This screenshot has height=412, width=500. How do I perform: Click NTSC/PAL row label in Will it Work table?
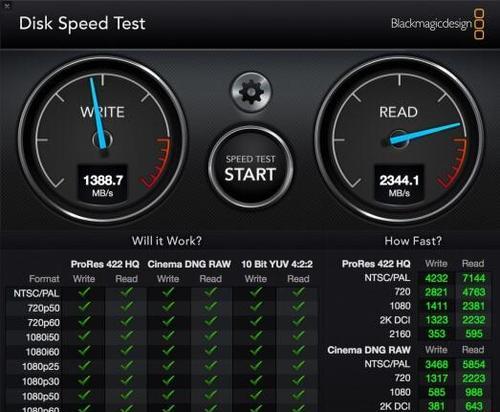click(x=36, y=294)
